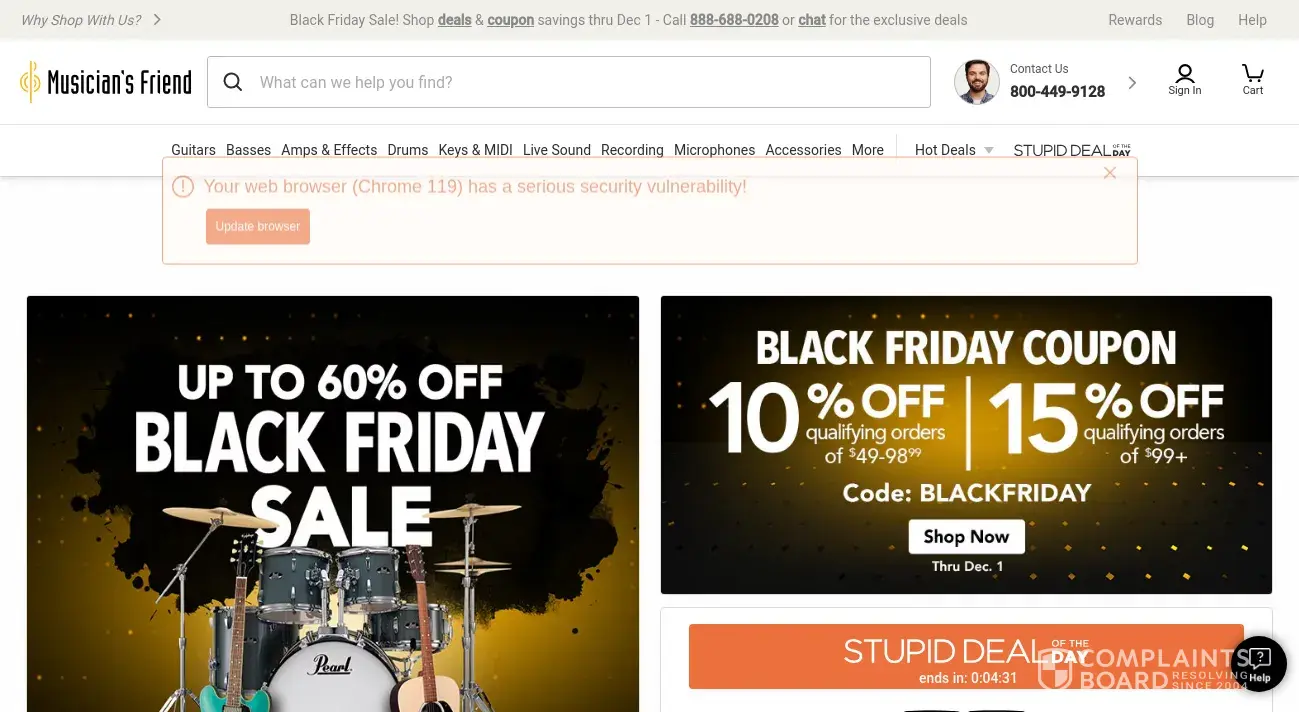This screenshot has height=712, width=1299.
Task: Click Shop Now on the coupon banner
Action: [966, 536]
